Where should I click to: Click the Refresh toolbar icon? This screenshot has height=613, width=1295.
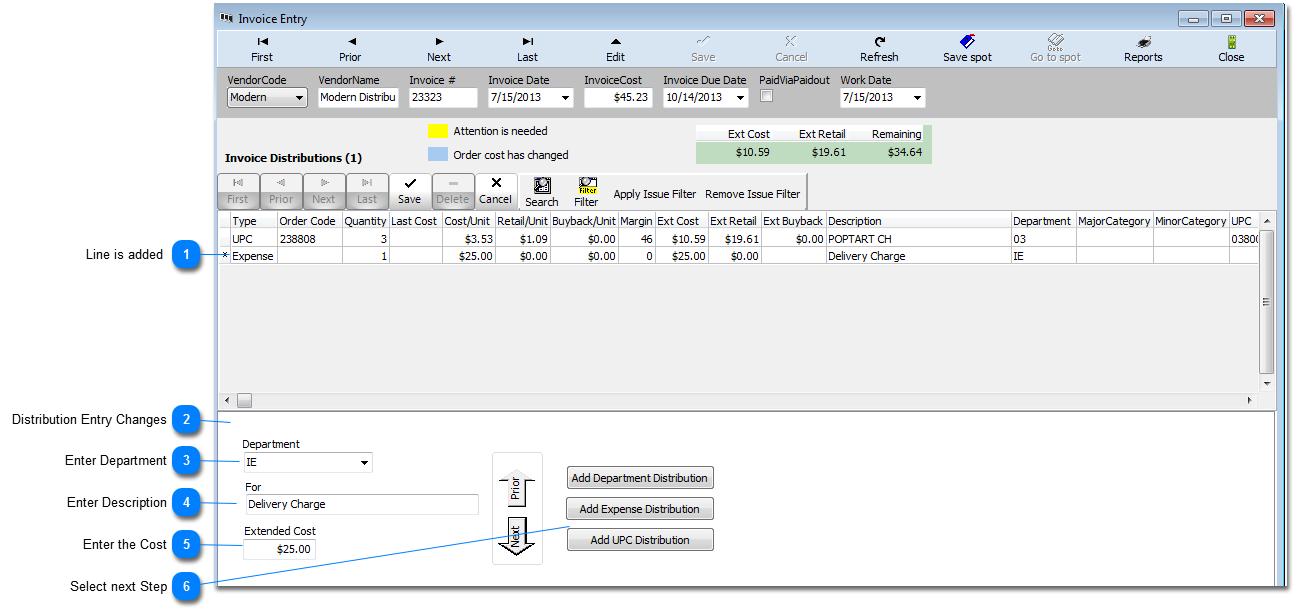pyautogui.click(x=879, y=48)
